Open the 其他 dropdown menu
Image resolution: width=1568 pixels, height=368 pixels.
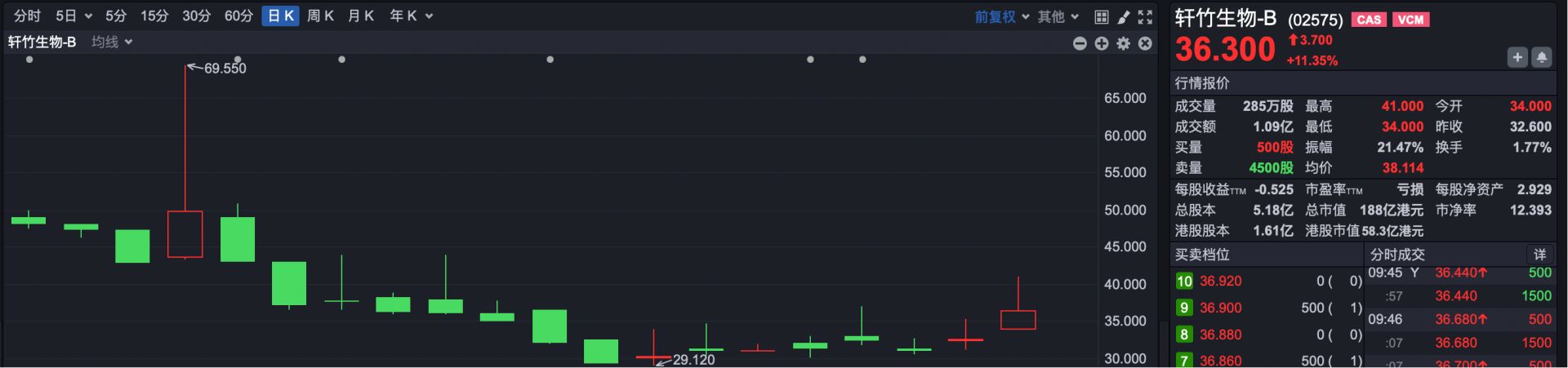coord(1058,16)
